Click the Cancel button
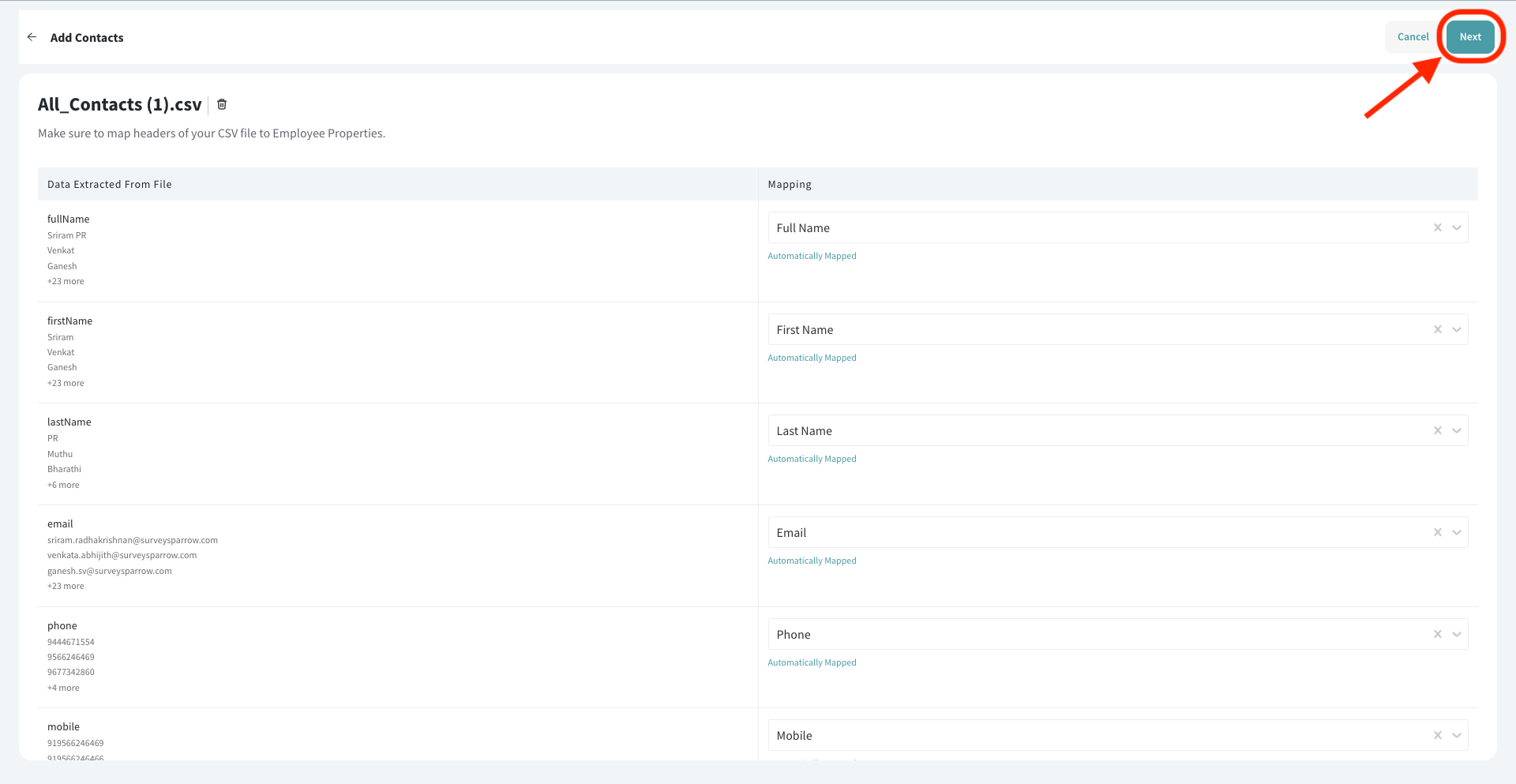1516x784 pixels. (x=1413, y=37)
